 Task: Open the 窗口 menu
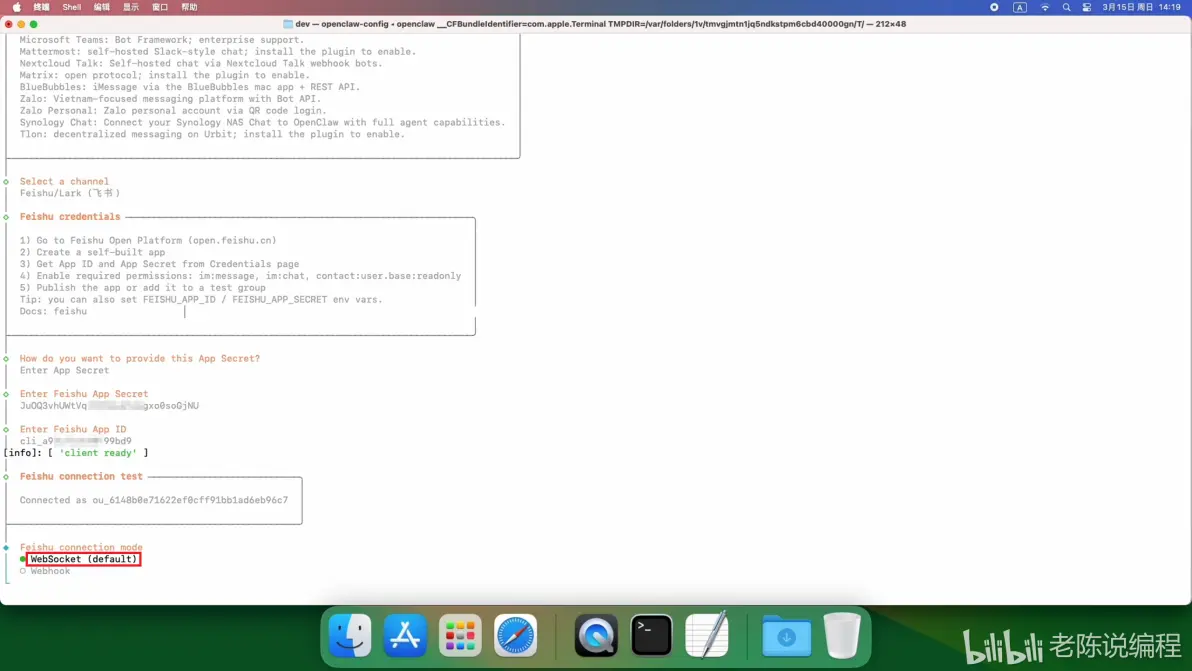tap(160, 7)
